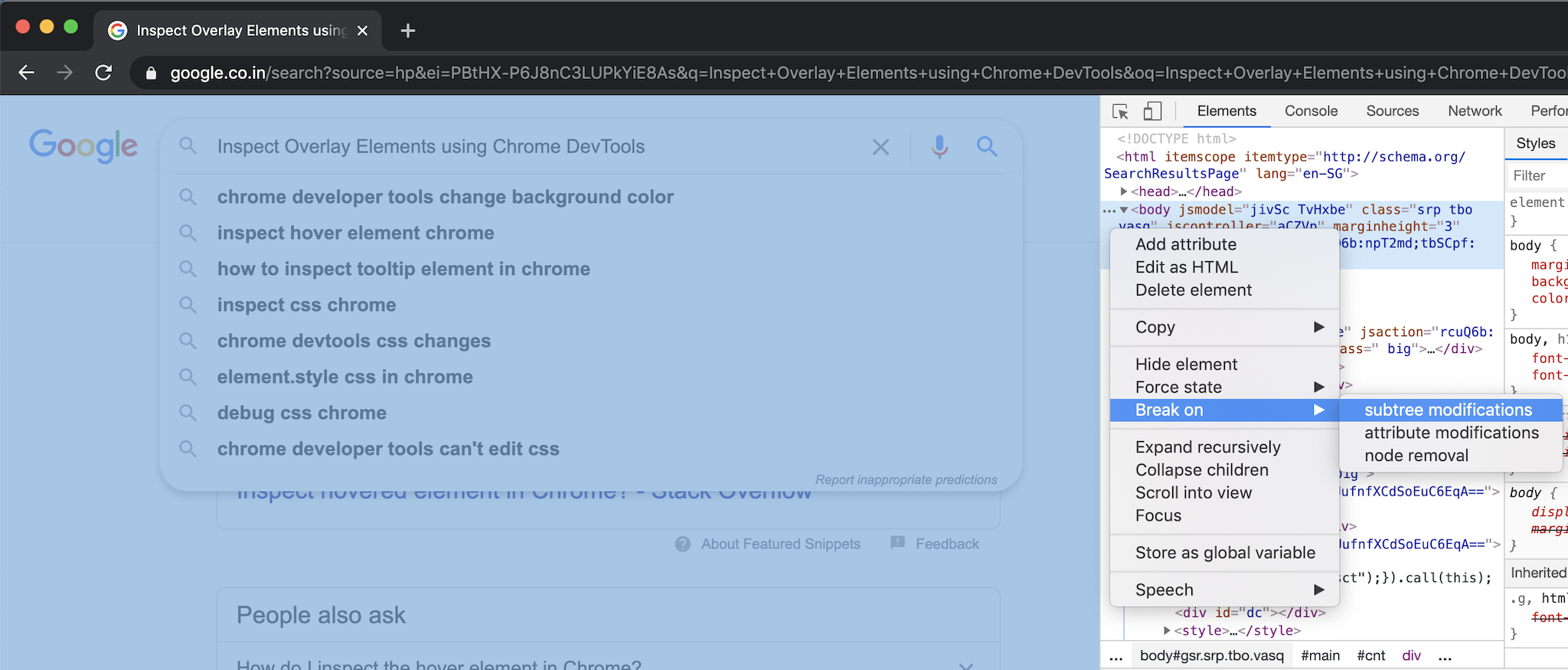Expand the head node in DOM tree
The height and width of the screenshot is (670, 1568).
pos(1124,191)
